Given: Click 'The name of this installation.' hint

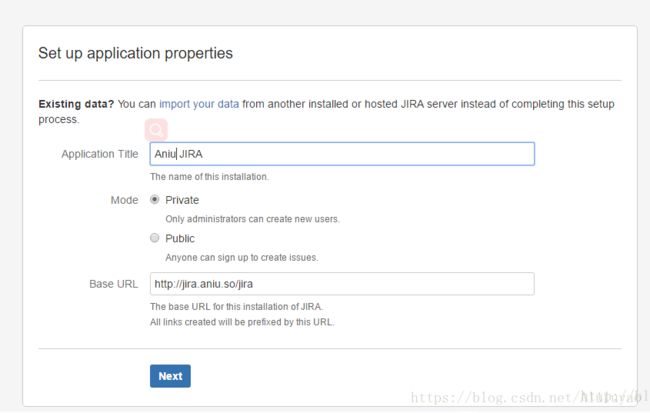Looking at the screenshot, I should click(209, 177).
